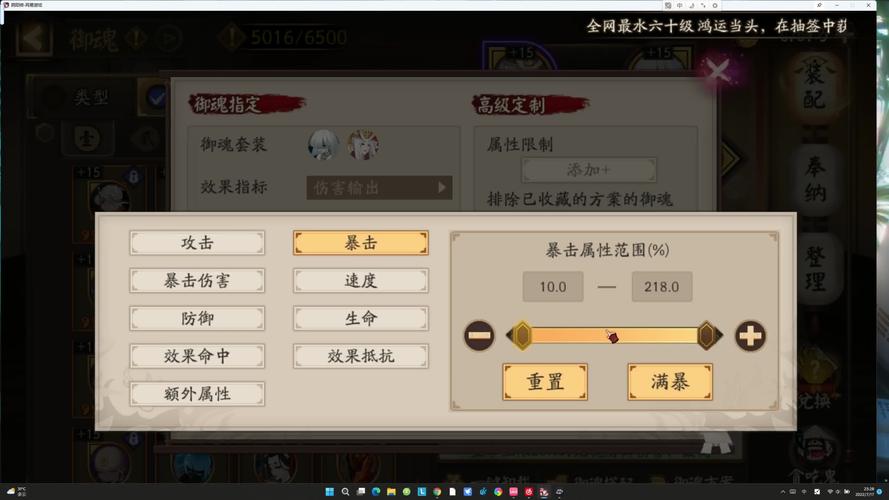Click the plus button beside the crit slider
The height and width of the screenshot is (500, 889).
tap(750, 336)
